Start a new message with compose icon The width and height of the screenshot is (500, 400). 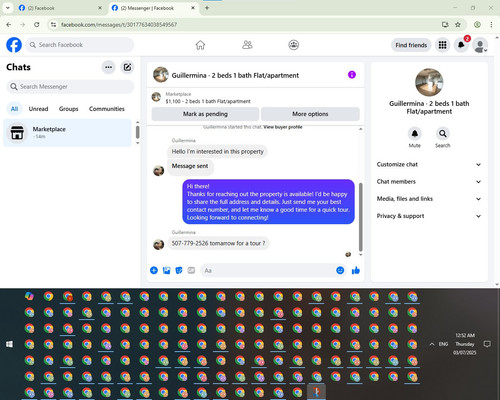[127, 67]
